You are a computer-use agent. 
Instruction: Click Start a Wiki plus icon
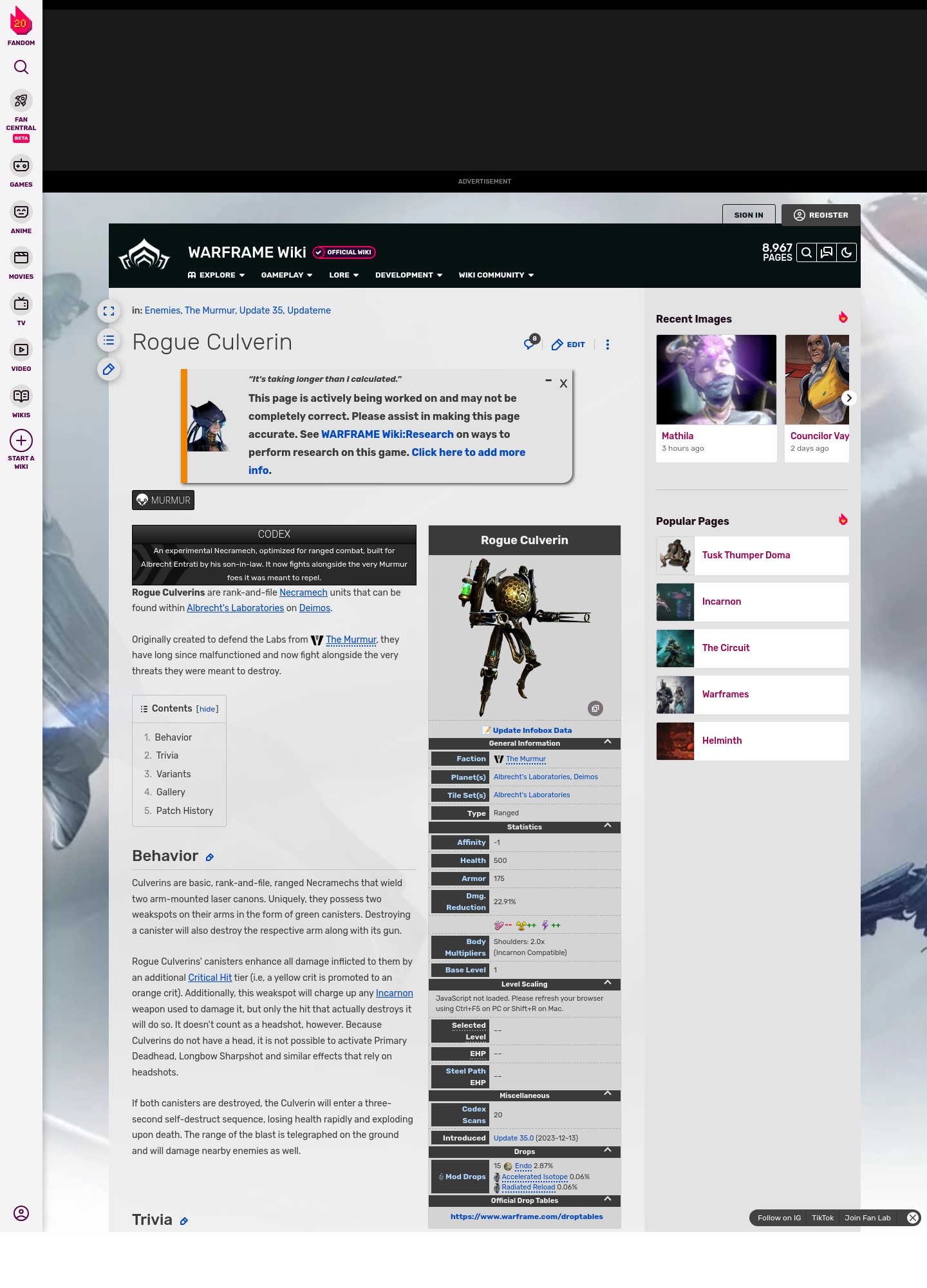21,440
